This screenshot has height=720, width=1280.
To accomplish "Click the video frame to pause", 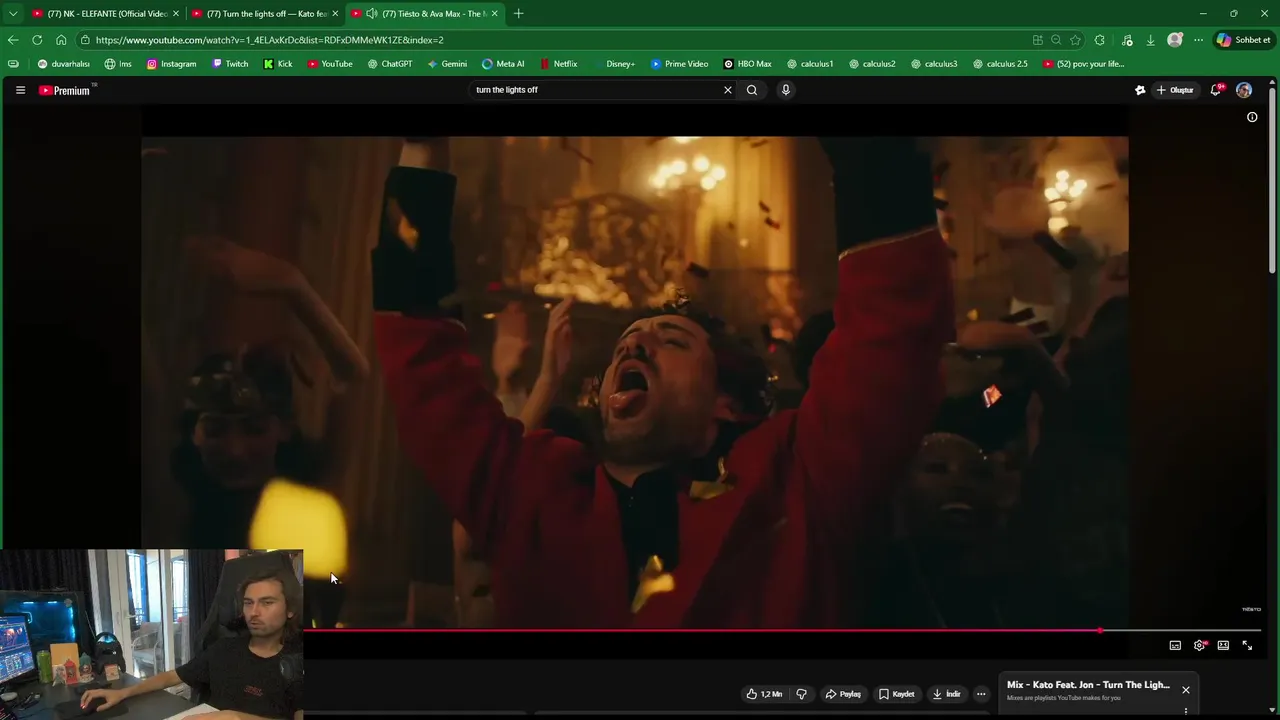I will (634, 380).
